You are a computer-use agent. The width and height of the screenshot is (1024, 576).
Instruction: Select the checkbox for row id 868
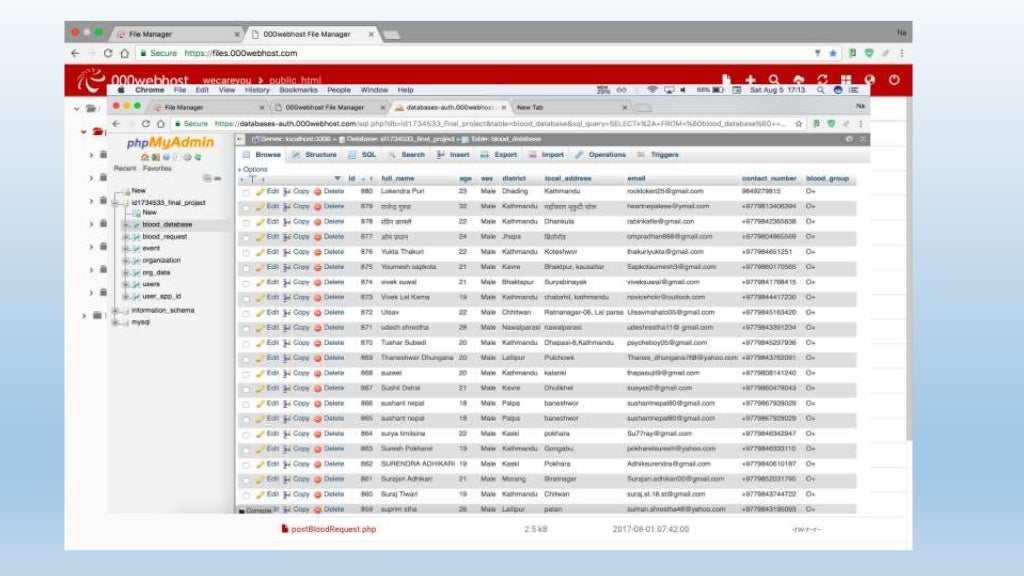[x=246, y=373]
